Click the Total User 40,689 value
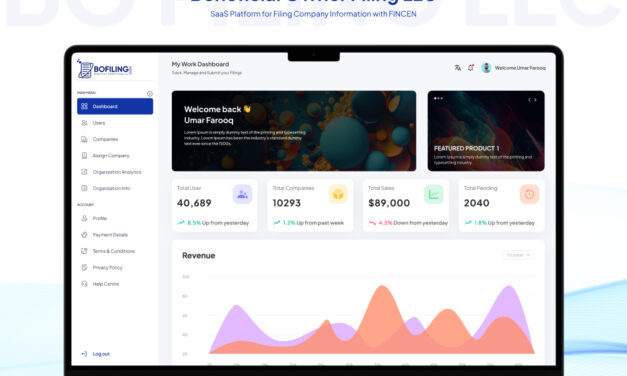Viewport: 627px width, 376px height. click(194, 203)
